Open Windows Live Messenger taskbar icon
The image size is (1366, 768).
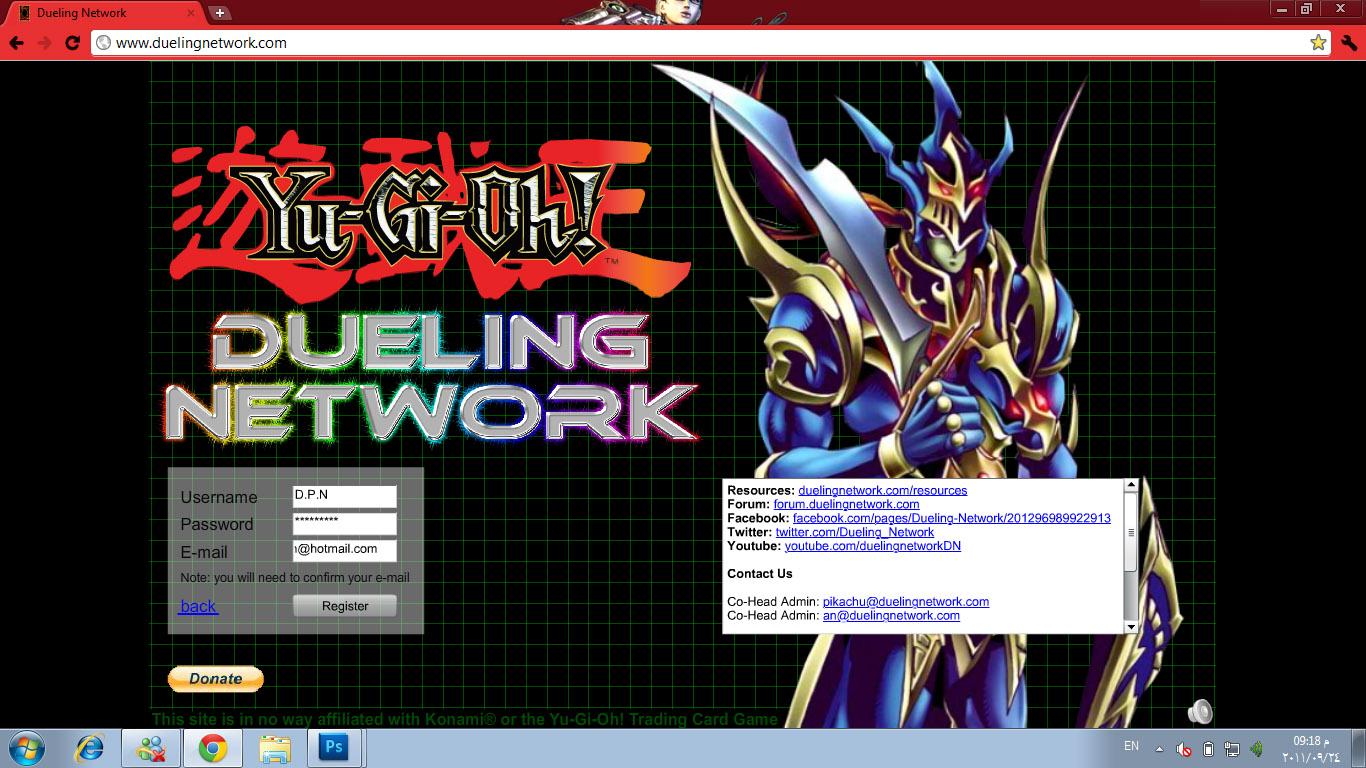152,748
